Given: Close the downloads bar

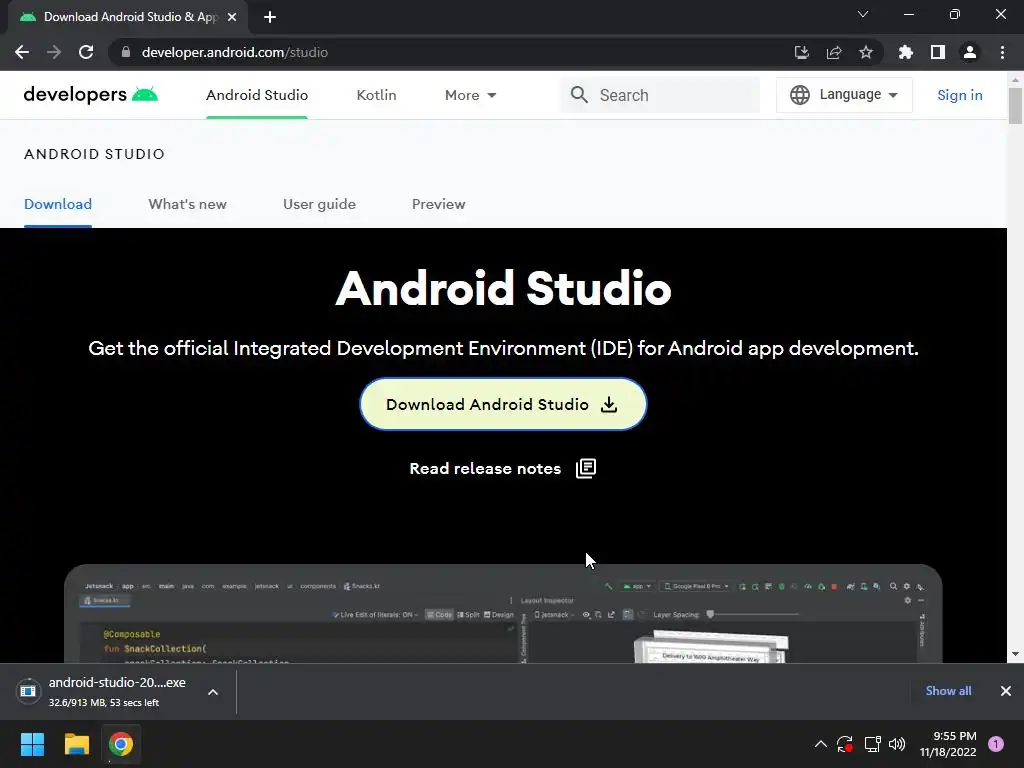Looking at the screenshot, I should [x=1006, y=691].
